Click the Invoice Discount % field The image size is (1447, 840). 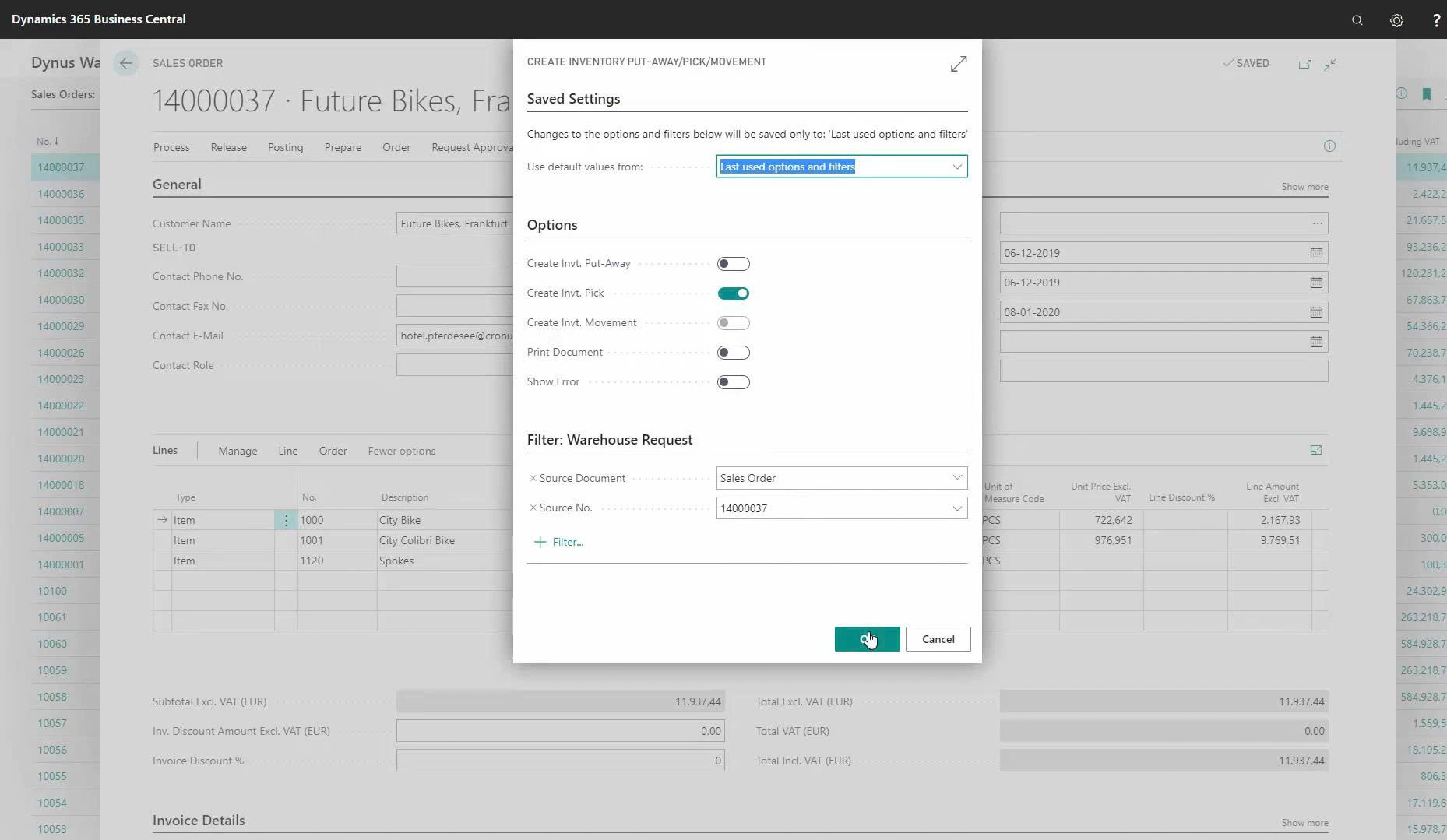[x=560, y=761]
